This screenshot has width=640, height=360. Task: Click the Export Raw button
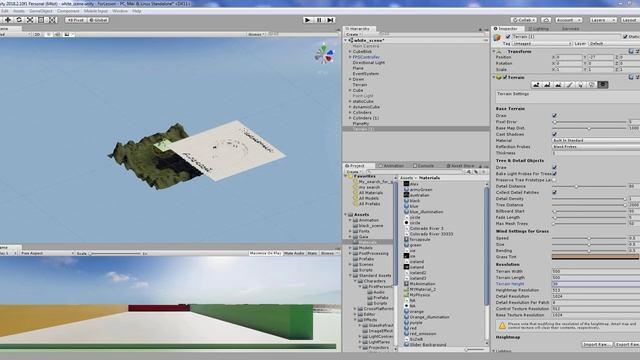click(x=627, y=344)
